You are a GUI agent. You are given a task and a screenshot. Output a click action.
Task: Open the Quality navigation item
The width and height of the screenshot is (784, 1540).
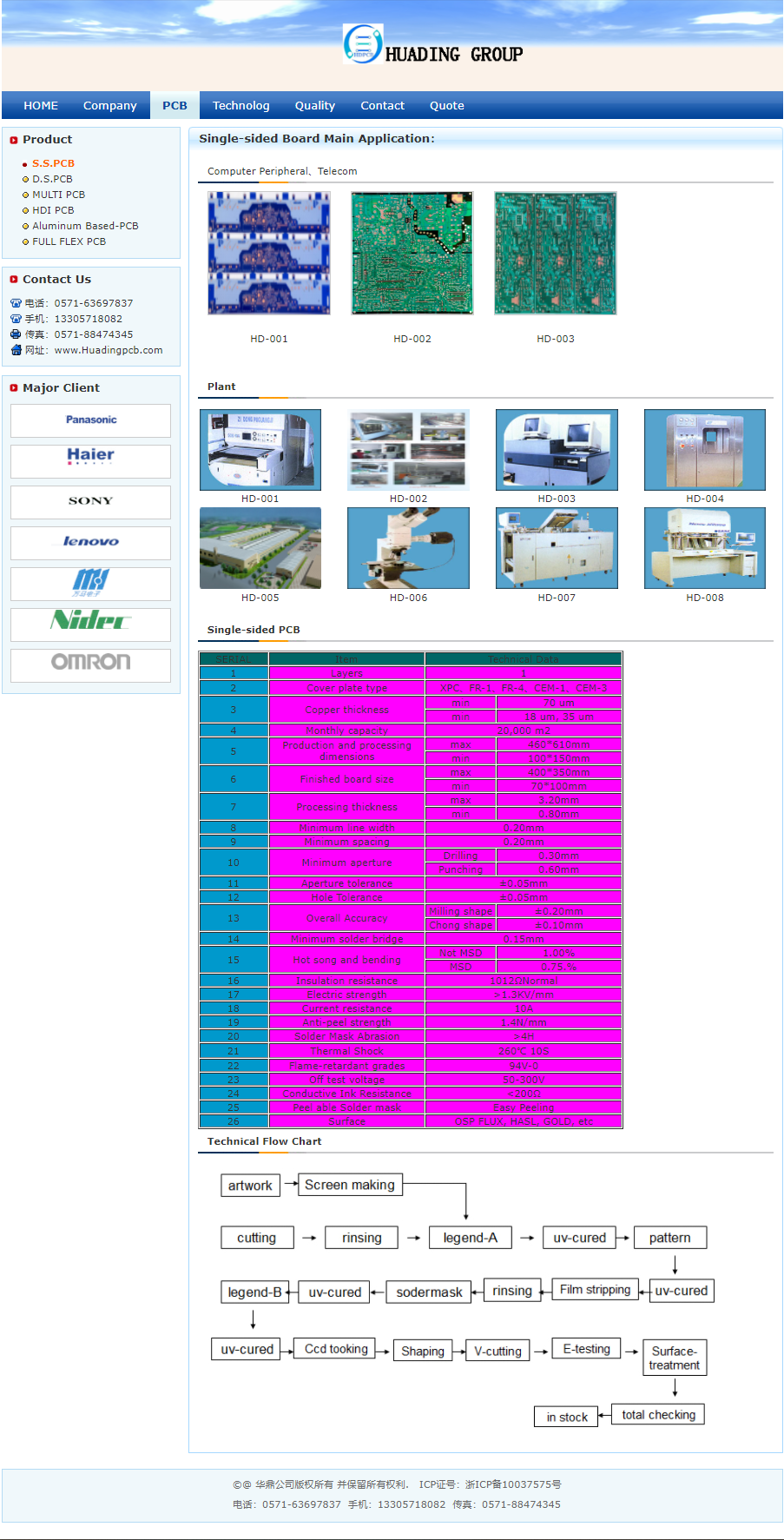[314, 105]
